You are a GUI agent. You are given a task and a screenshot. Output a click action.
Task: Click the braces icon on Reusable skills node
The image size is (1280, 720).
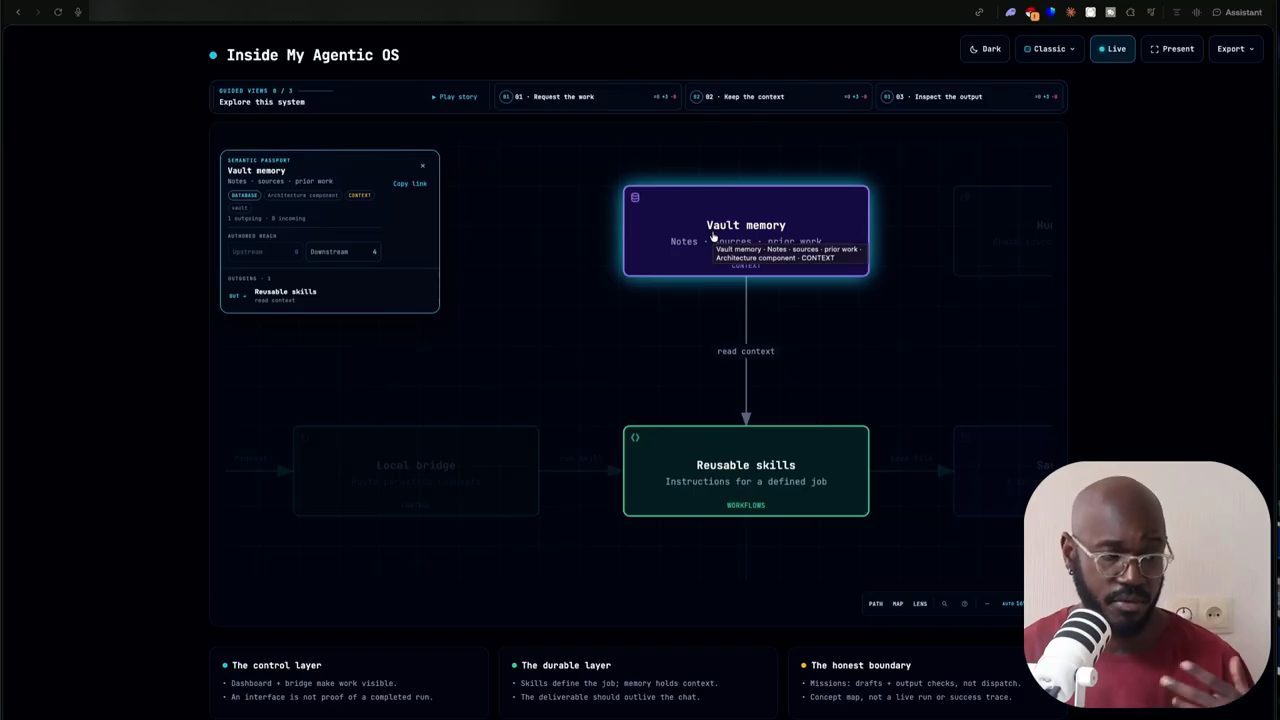pyautogui.click(x=635, y=438)
